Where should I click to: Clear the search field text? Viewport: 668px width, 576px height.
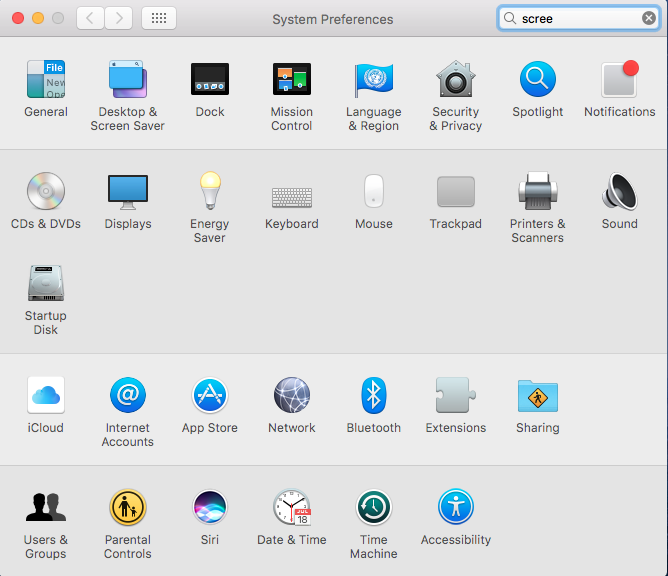tap(649, 18)
